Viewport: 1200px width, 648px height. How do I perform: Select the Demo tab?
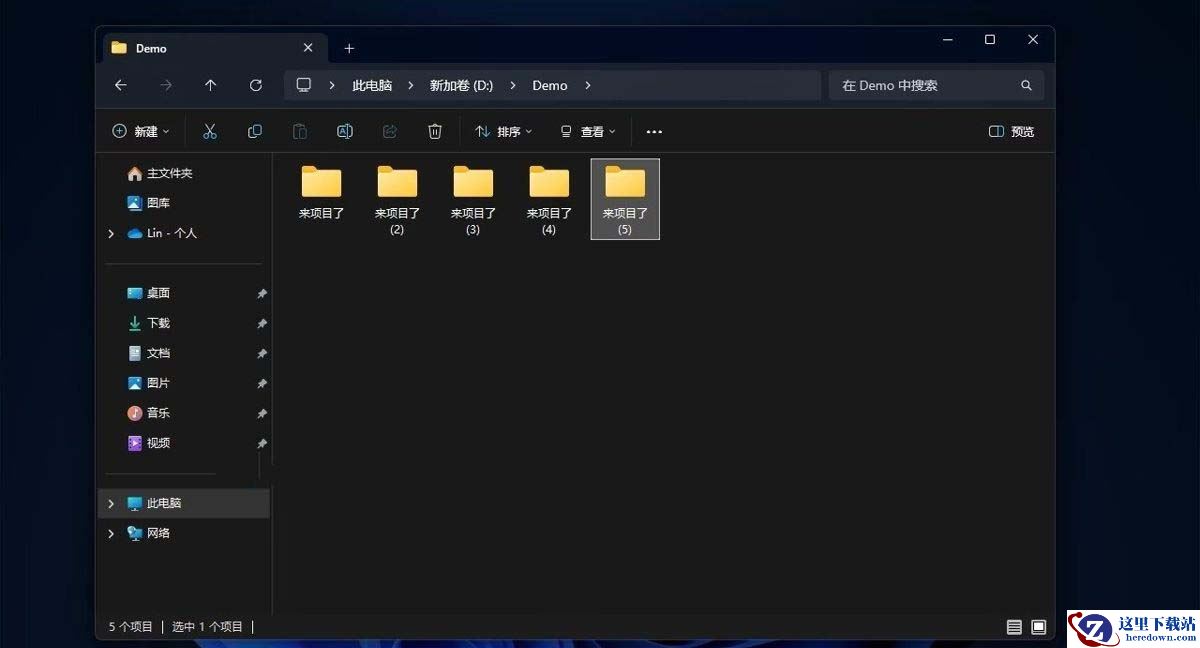(213, 48)
